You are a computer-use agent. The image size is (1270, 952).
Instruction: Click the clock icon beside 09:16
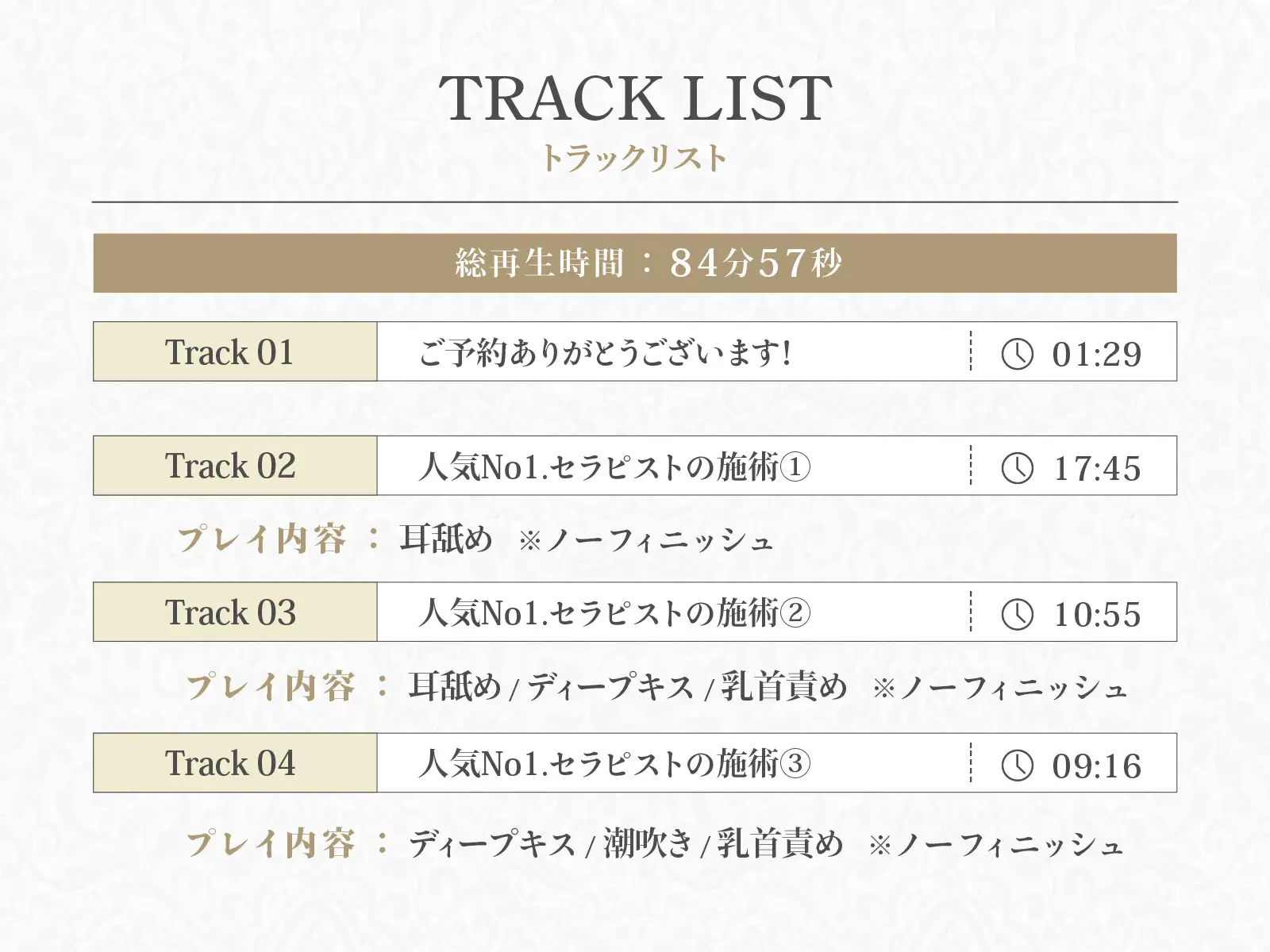click(x=1018, y=766)
